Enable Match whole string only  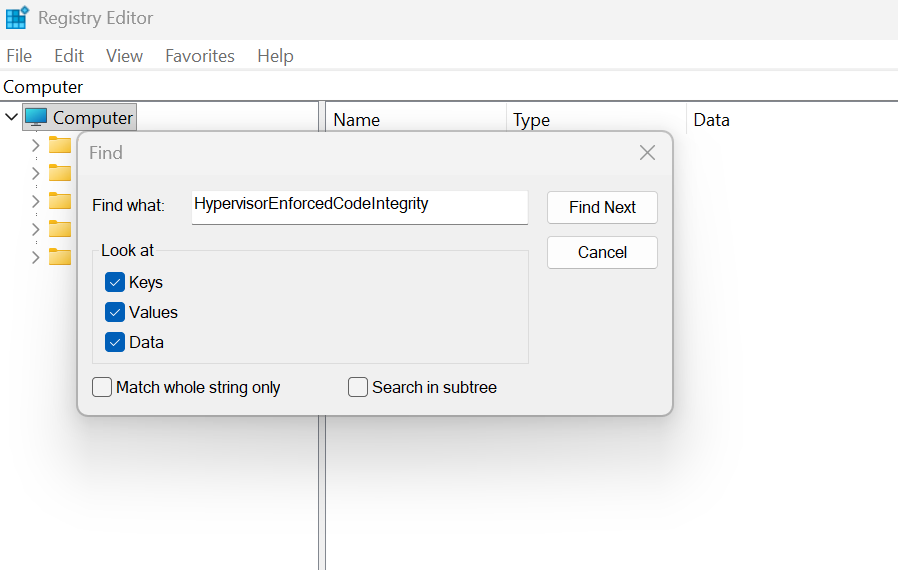coord(102,387)
